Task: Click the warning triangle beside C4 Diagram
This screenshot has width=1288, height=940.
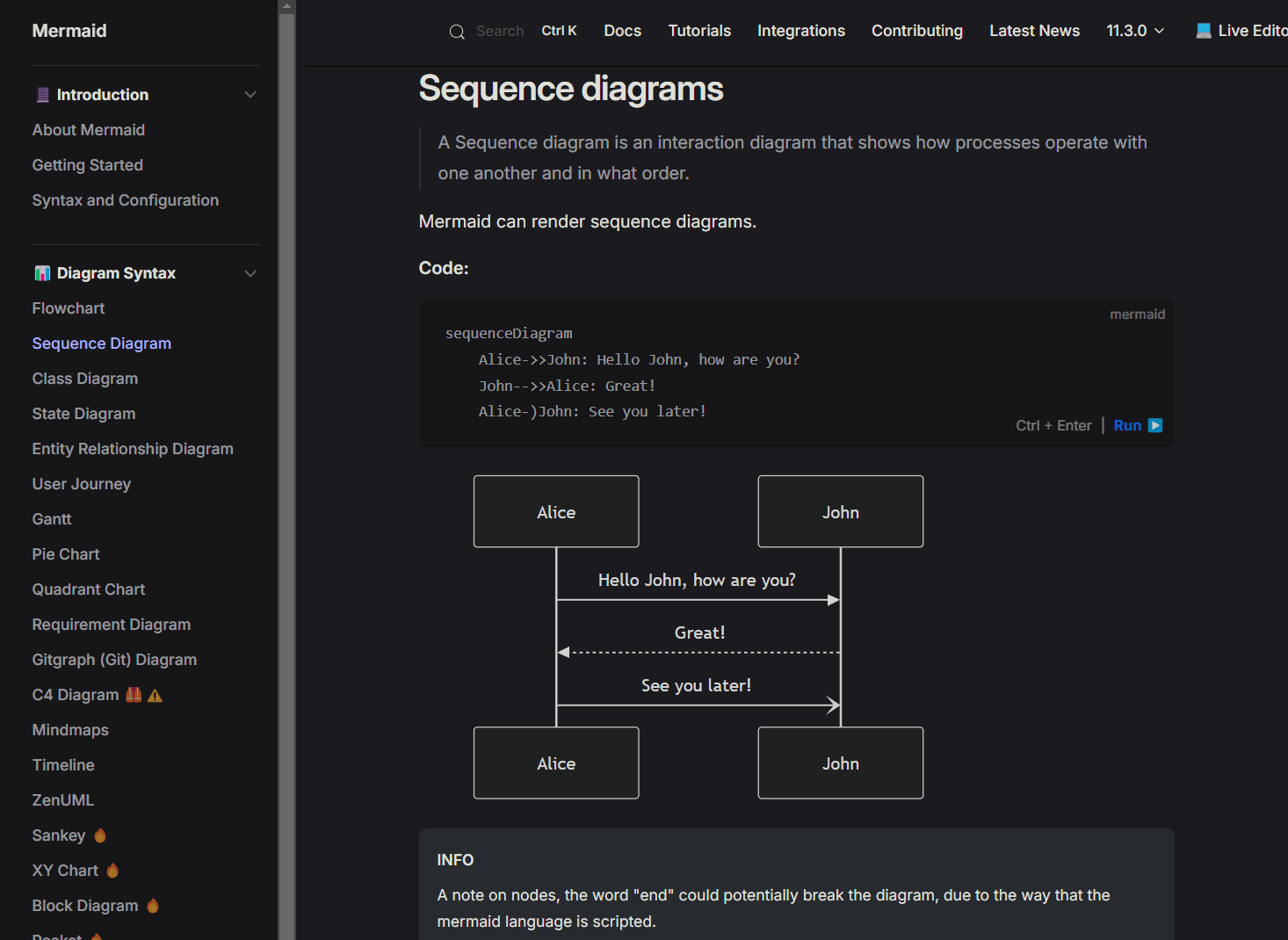Action: (156, 696)
